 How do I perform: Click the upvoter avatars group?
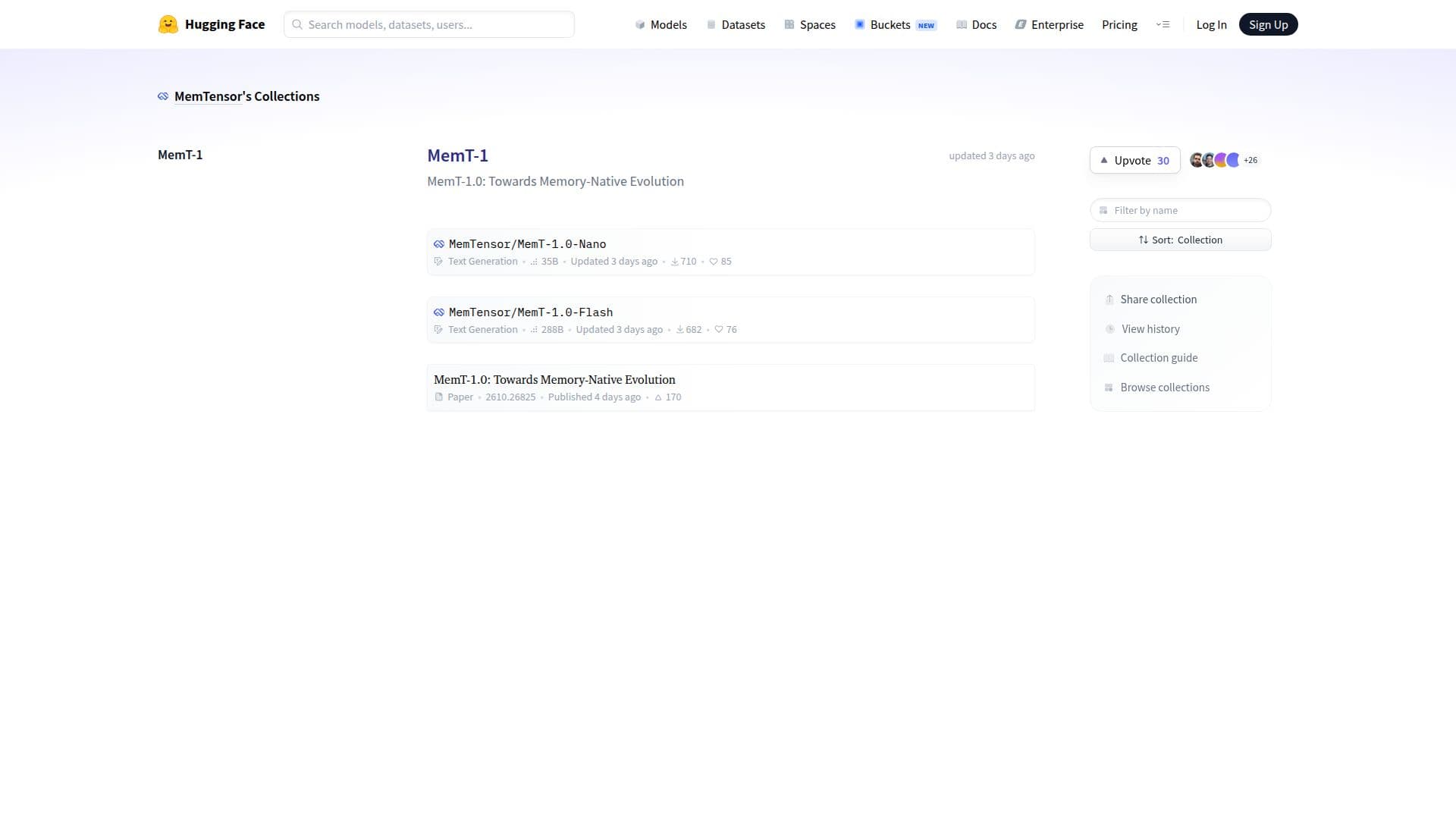tap(1215, 160)
